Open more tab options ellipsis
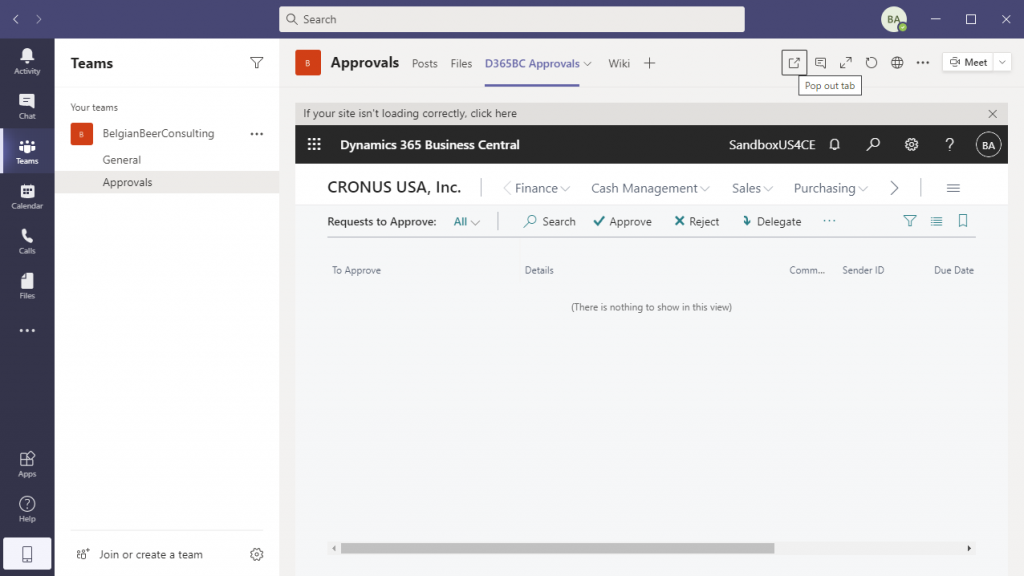Image resolution: width=1024 pixels, height=576 pixels. click(x=923, y=63)
